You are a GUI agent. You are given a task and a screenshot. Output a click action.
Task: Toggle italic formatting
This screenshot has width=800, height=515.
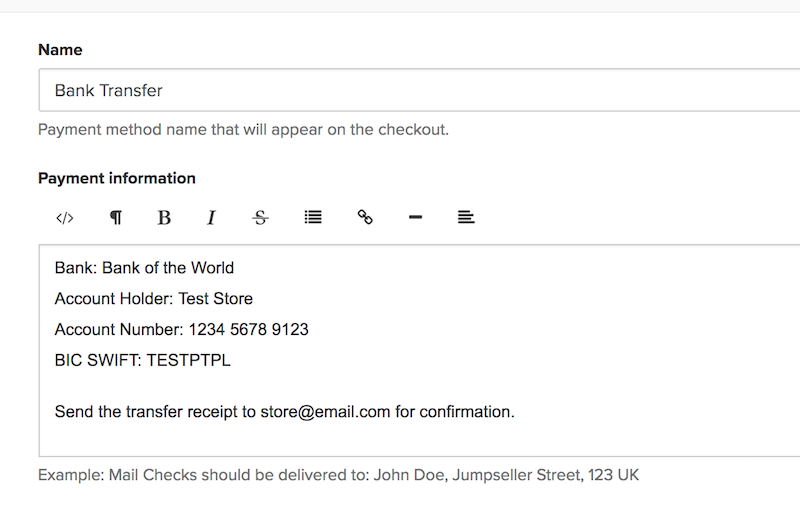[x=211, y=217]
